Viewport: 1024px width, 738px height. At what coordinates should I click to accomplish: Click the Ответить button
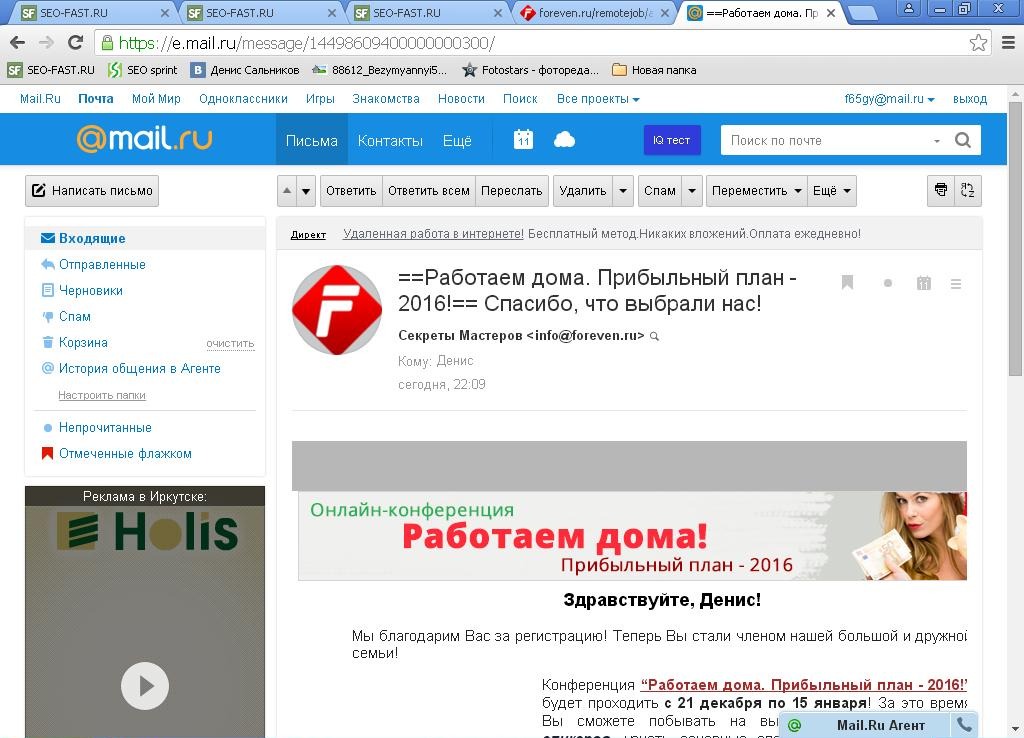coord(351,191)
